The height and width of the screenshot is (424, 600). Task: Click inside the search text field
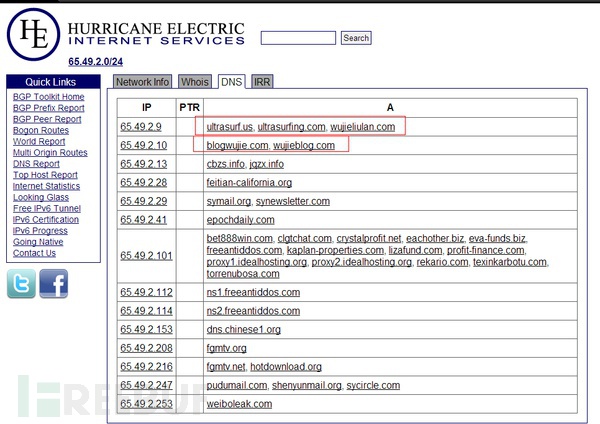298,38
